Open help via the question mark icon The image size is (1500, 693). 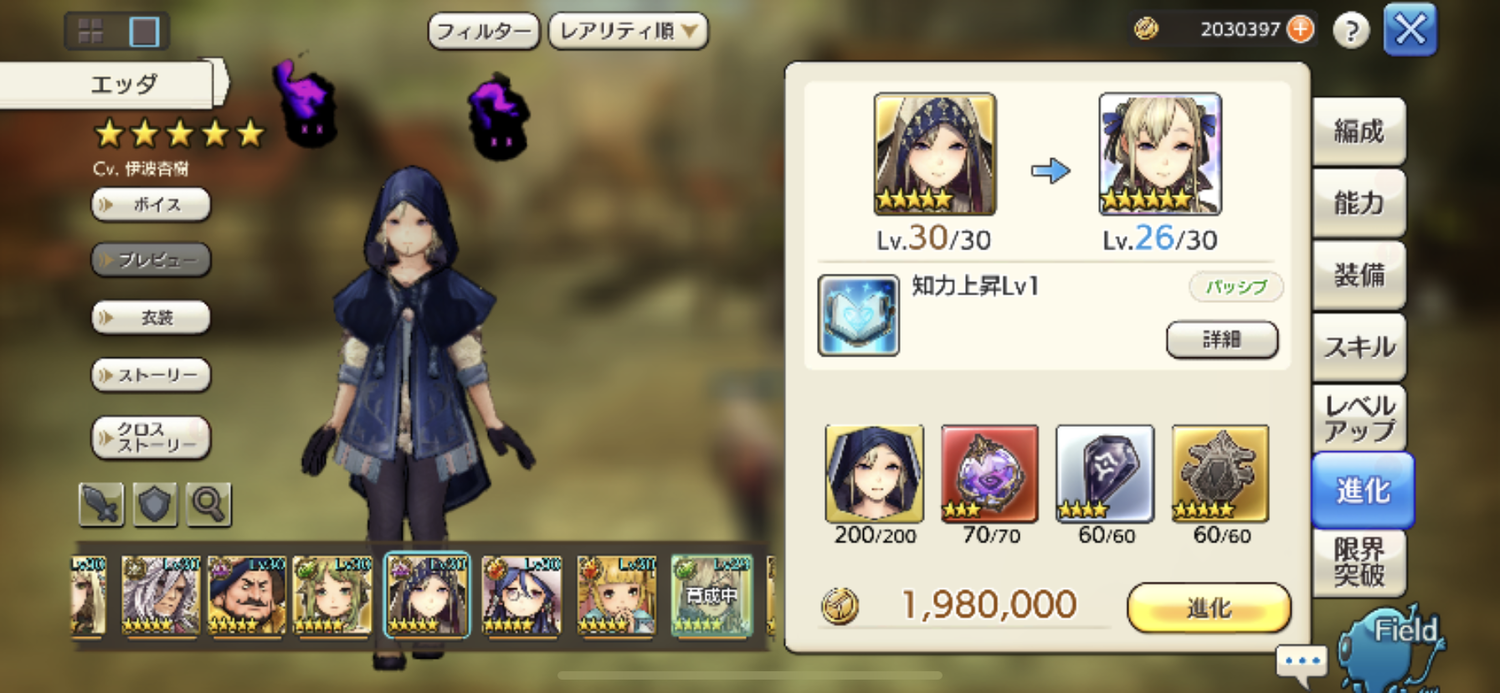(x=1351, y=31)
